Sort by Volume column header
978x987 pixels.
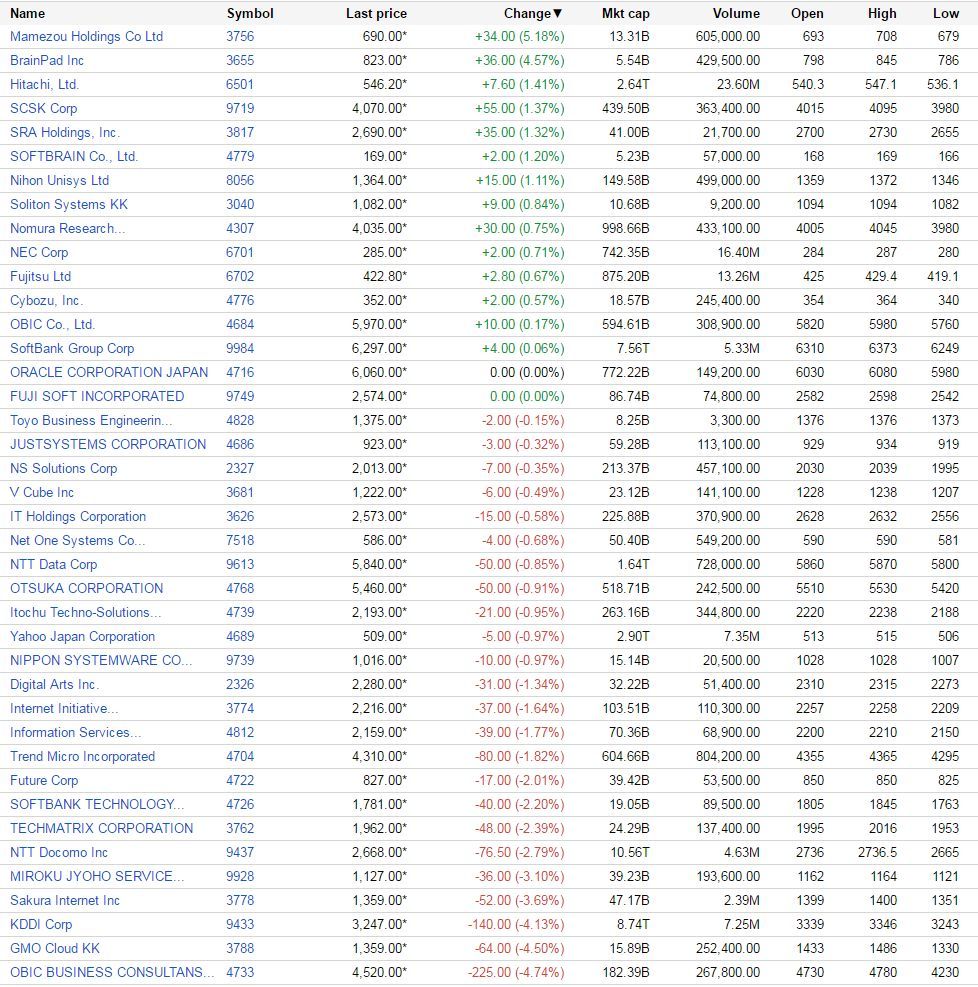(736, 13)
